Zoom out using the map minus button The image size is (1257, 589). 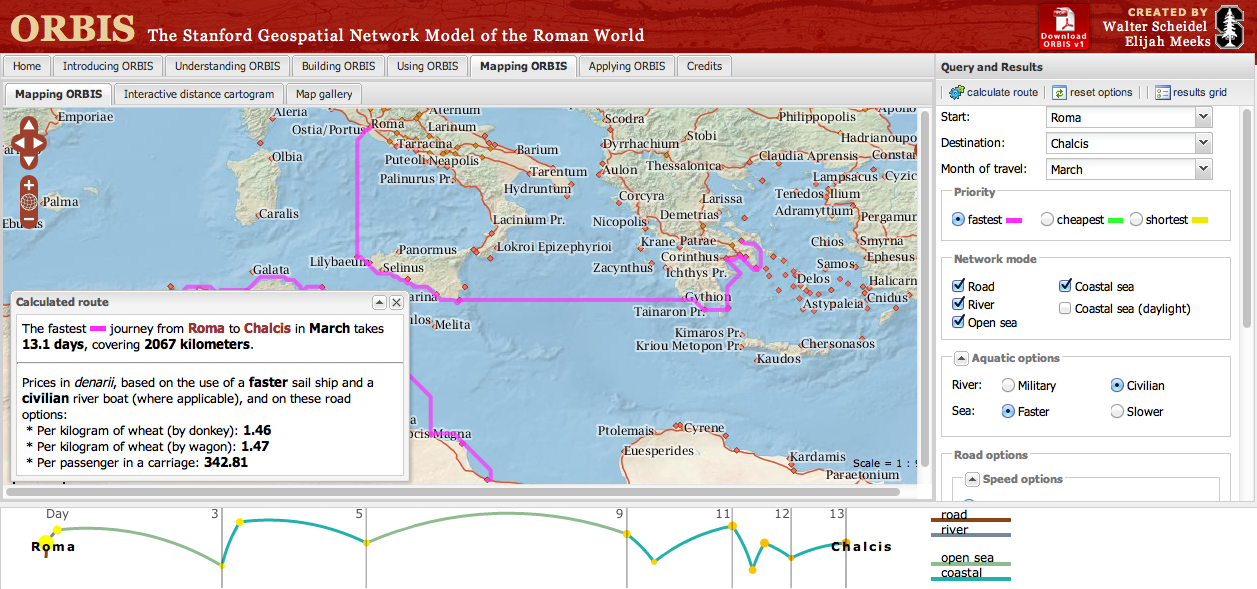[29, 219]
